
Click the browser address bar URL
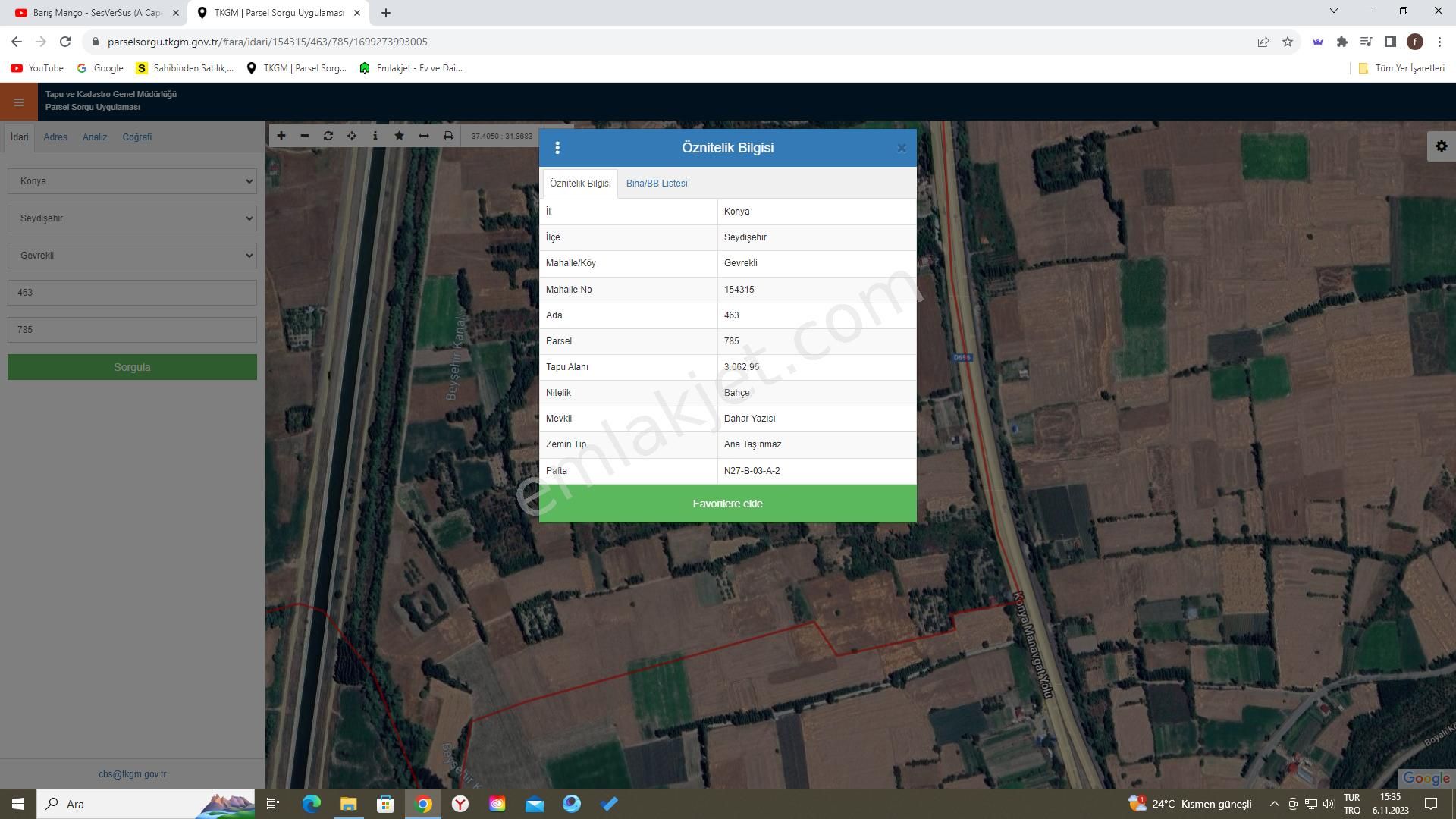click(x=268, y=42)
